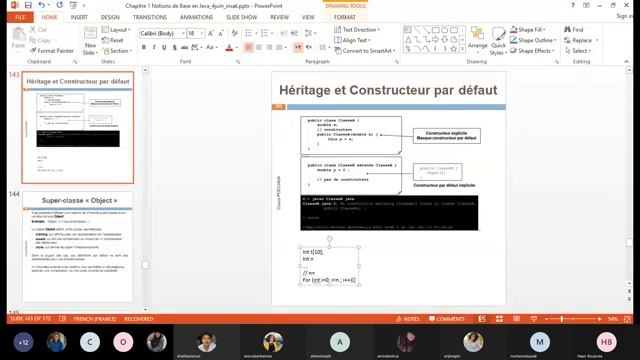Select the triangle shape in gallery

(408, 40)
